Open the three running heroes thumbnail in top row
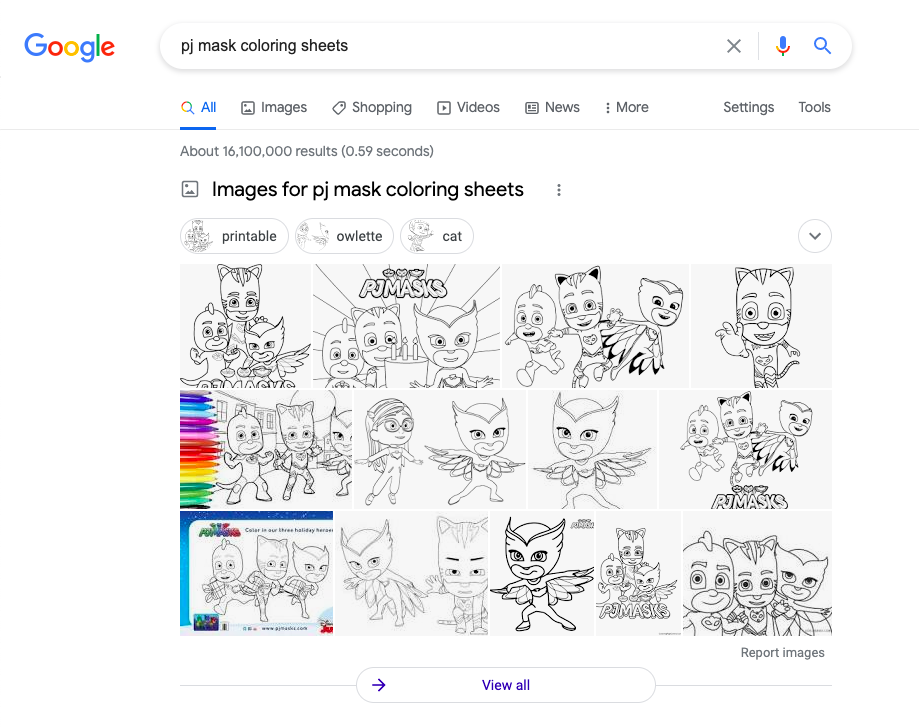 [x=595, y=326]
